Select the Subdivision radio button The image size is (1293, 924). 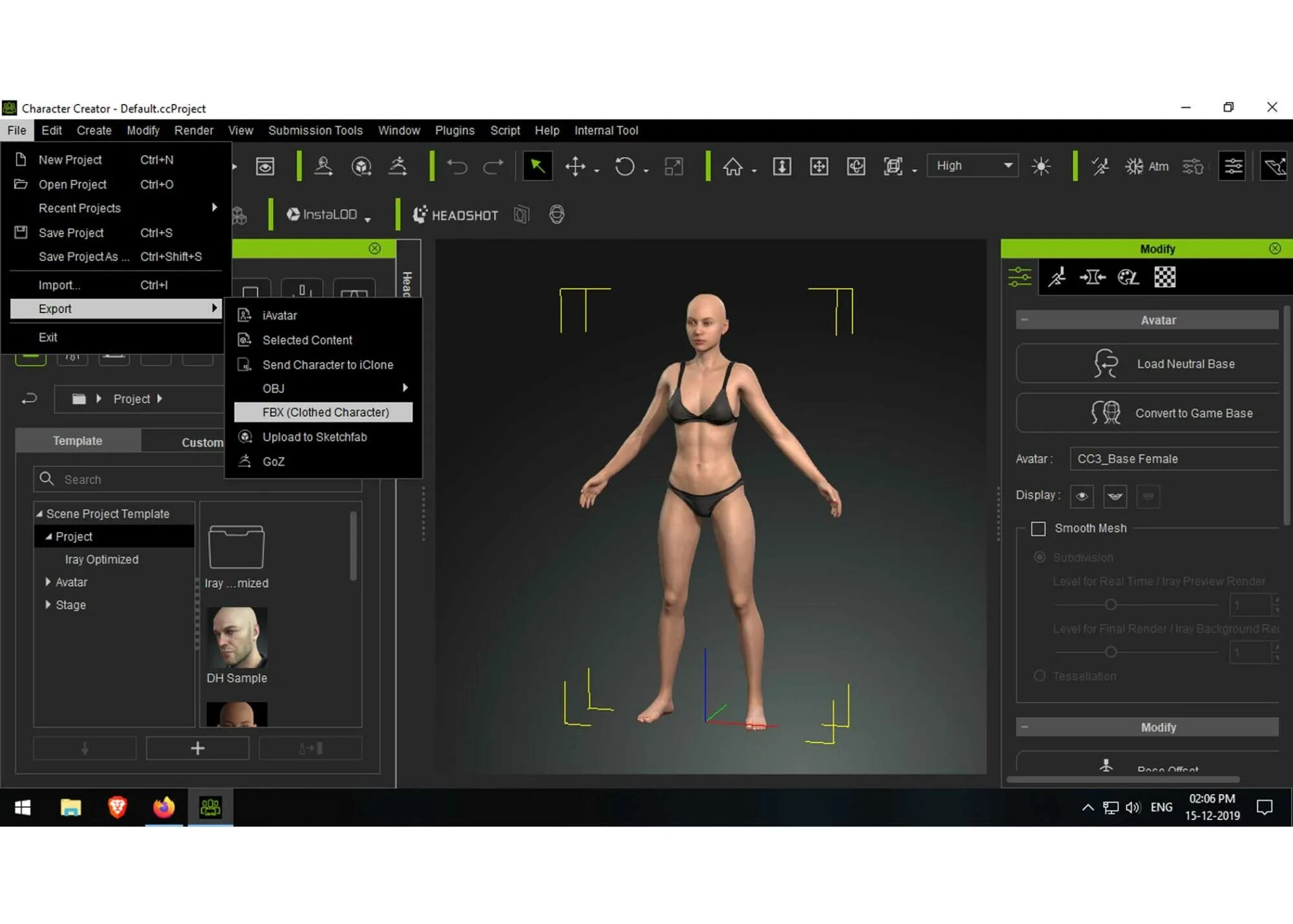pos(1040,557)
